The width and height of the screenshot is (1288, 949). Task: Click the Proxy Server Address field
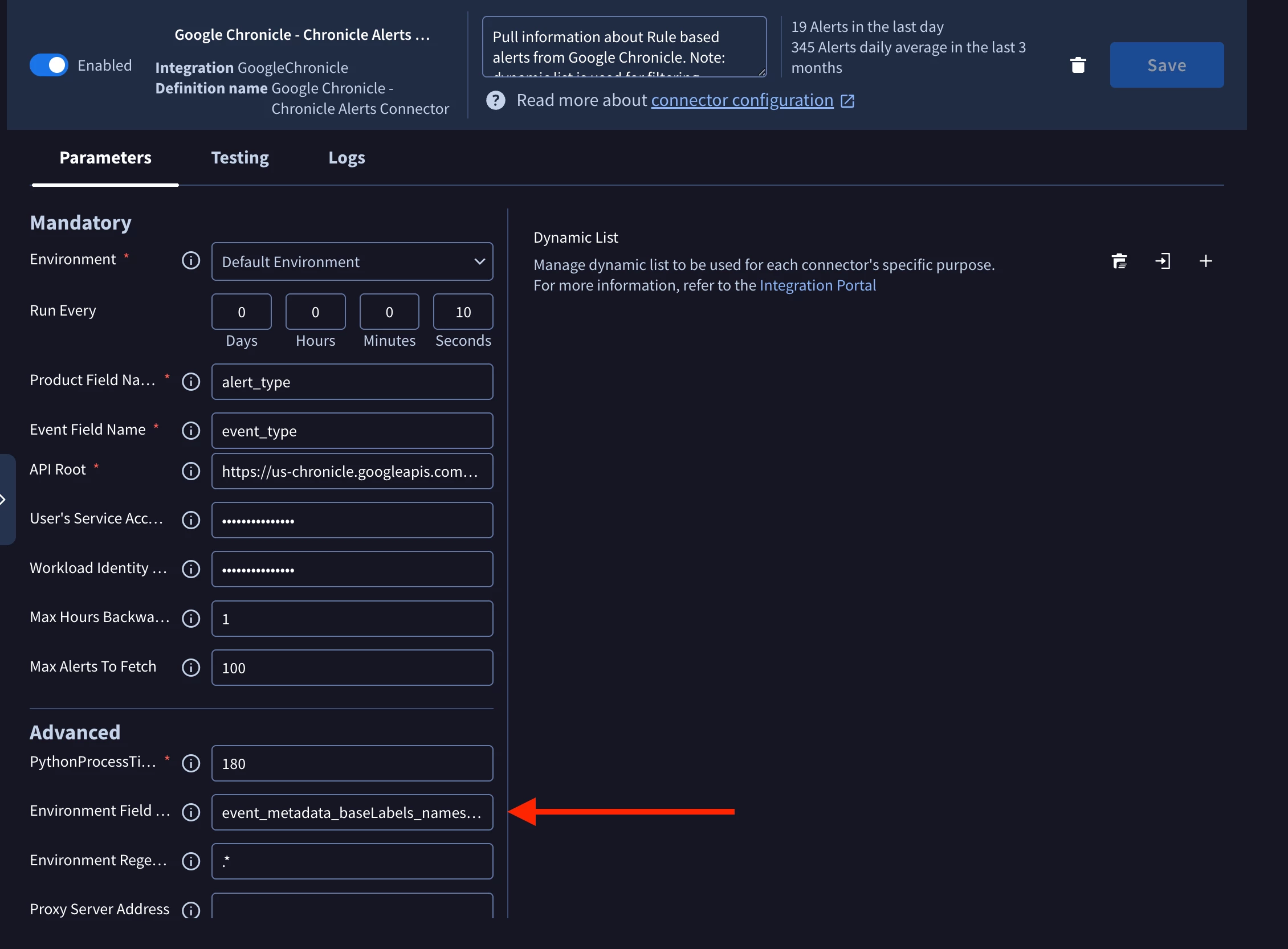[x=352, y=906]
